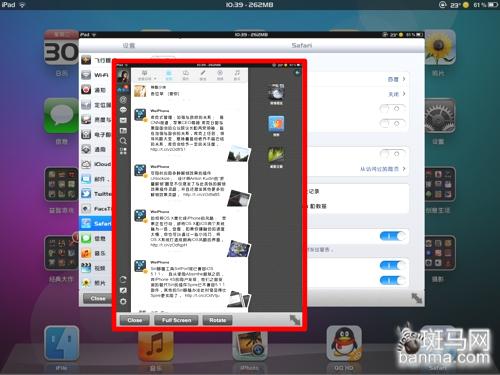Open the mail envelope icon in Weibo sidebar

pos(123,120)
